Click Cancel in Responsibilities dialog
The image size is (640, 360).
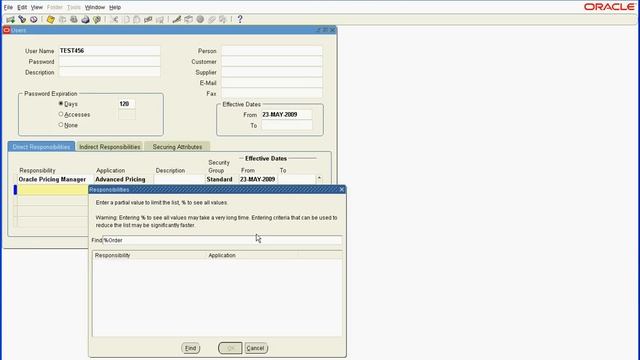(x=256, y=348)
